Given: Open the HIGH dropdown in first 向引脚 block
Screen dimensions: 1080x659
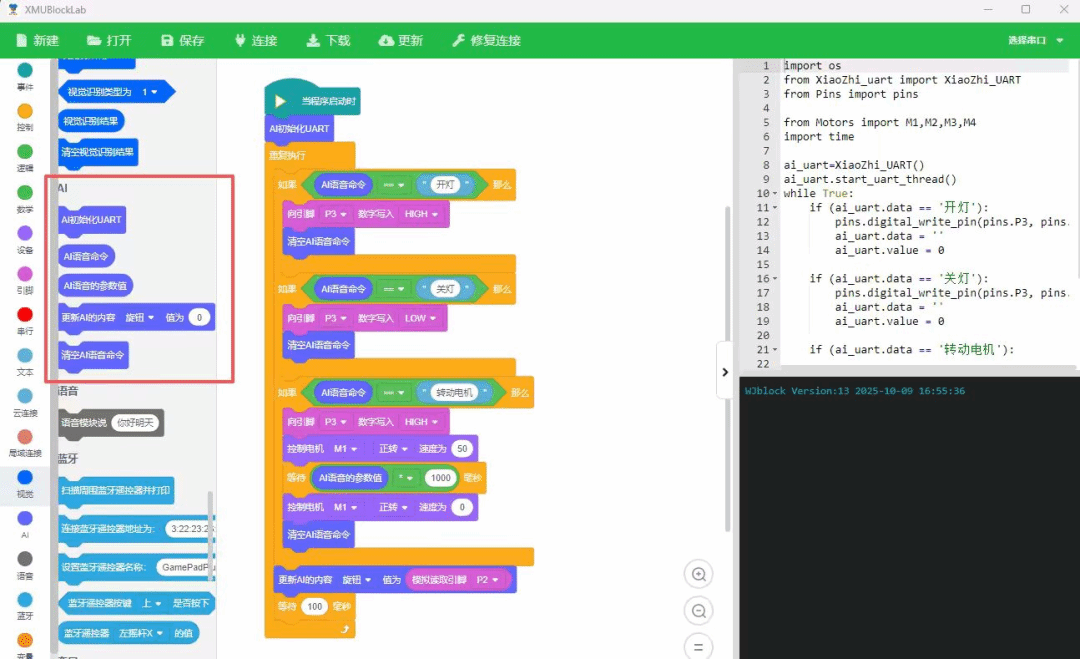Looking at the screenshot, I should tap(422, 214).
